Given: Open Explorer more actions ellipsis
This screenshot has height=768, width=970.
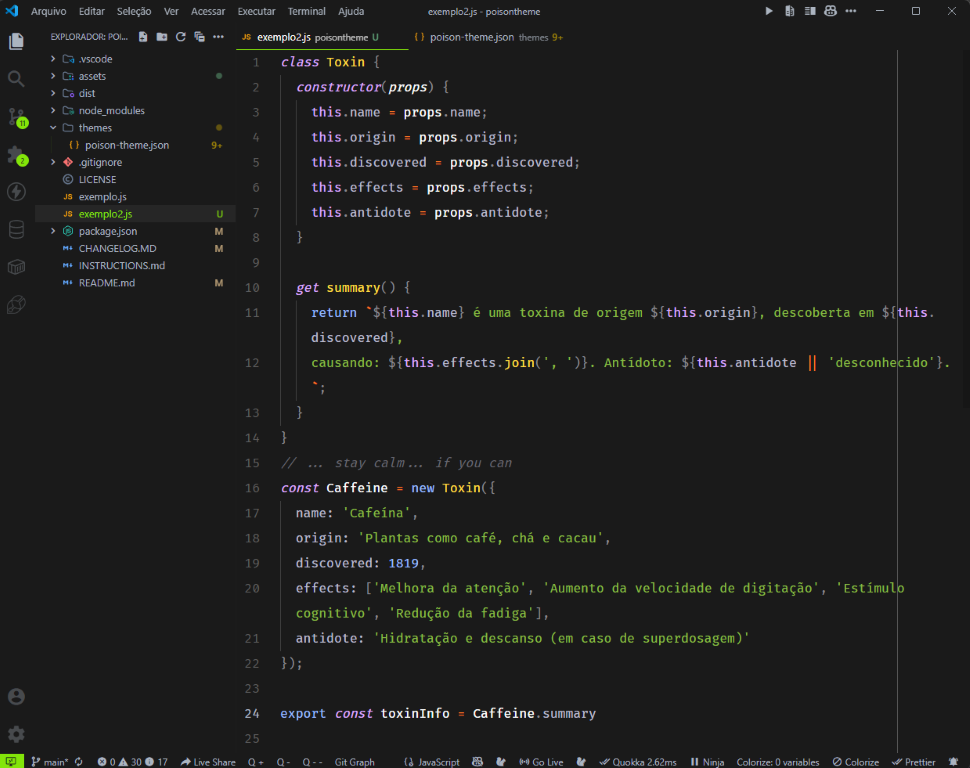Looking at the screenshot, I should tap(218, 37).
